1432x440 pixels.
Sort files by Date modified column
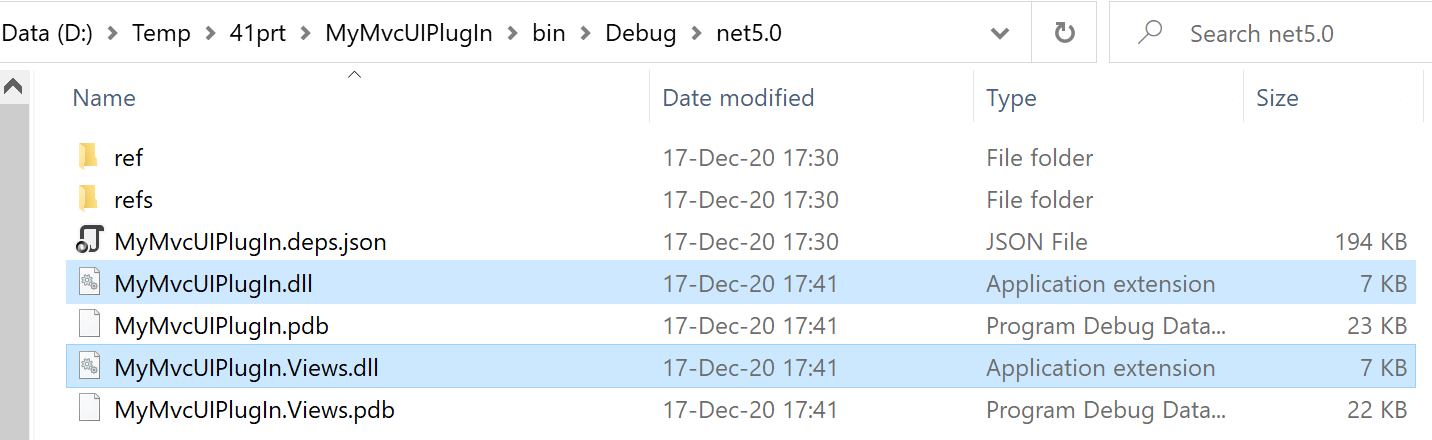[738, 98]
